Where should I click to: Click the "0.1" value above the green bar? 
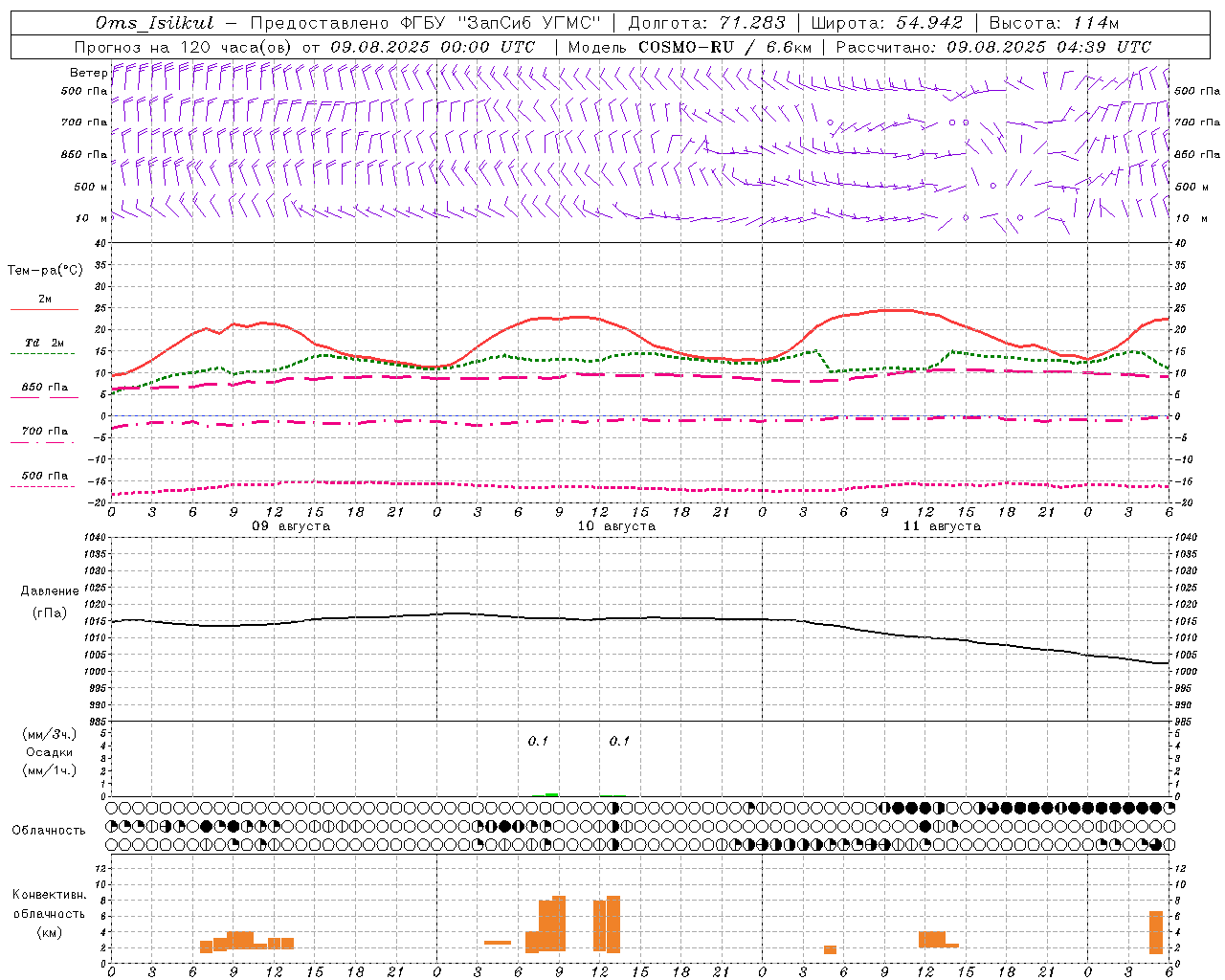tap(538, 741)
